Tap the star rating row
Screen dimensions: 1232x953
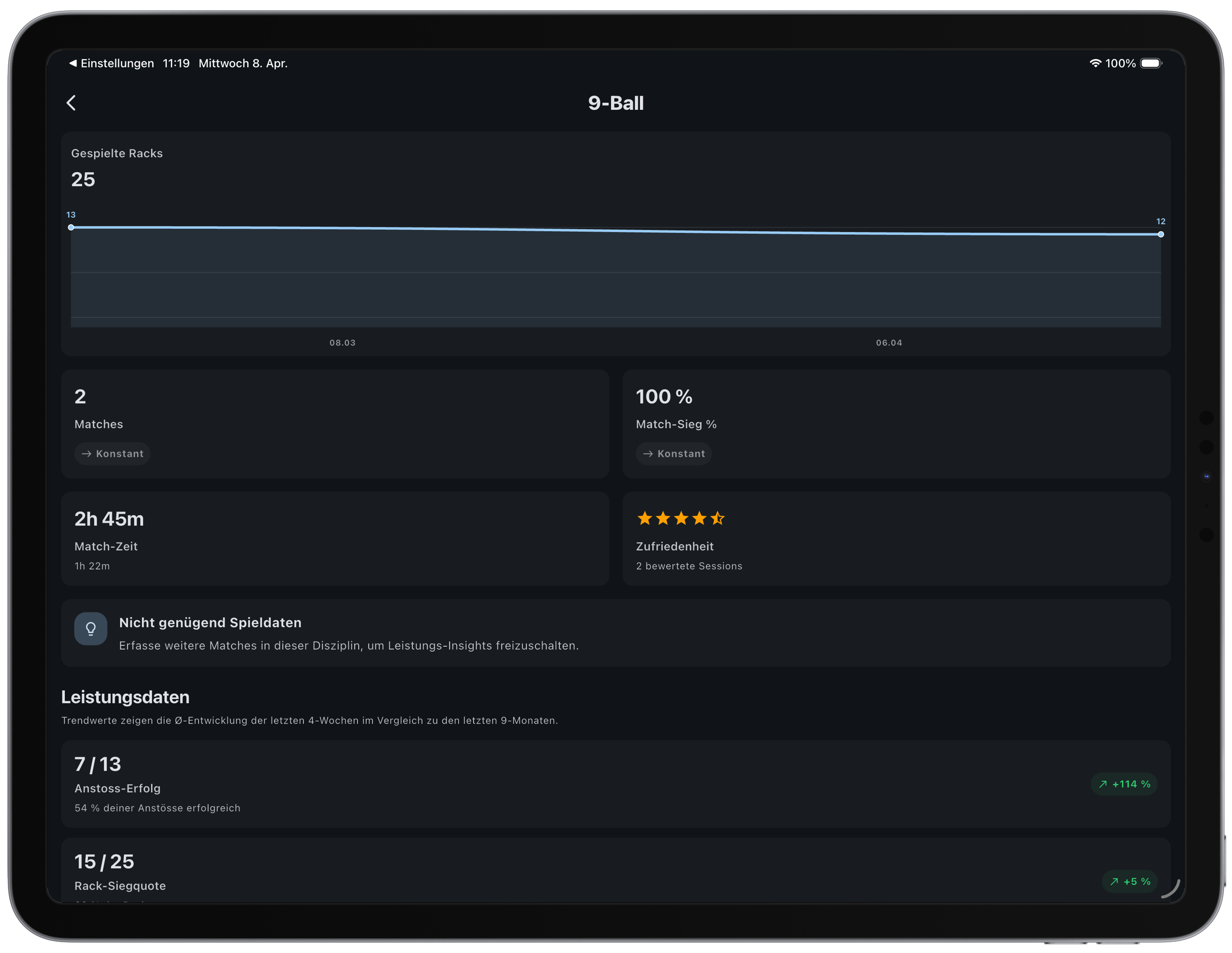pos(681,518)
